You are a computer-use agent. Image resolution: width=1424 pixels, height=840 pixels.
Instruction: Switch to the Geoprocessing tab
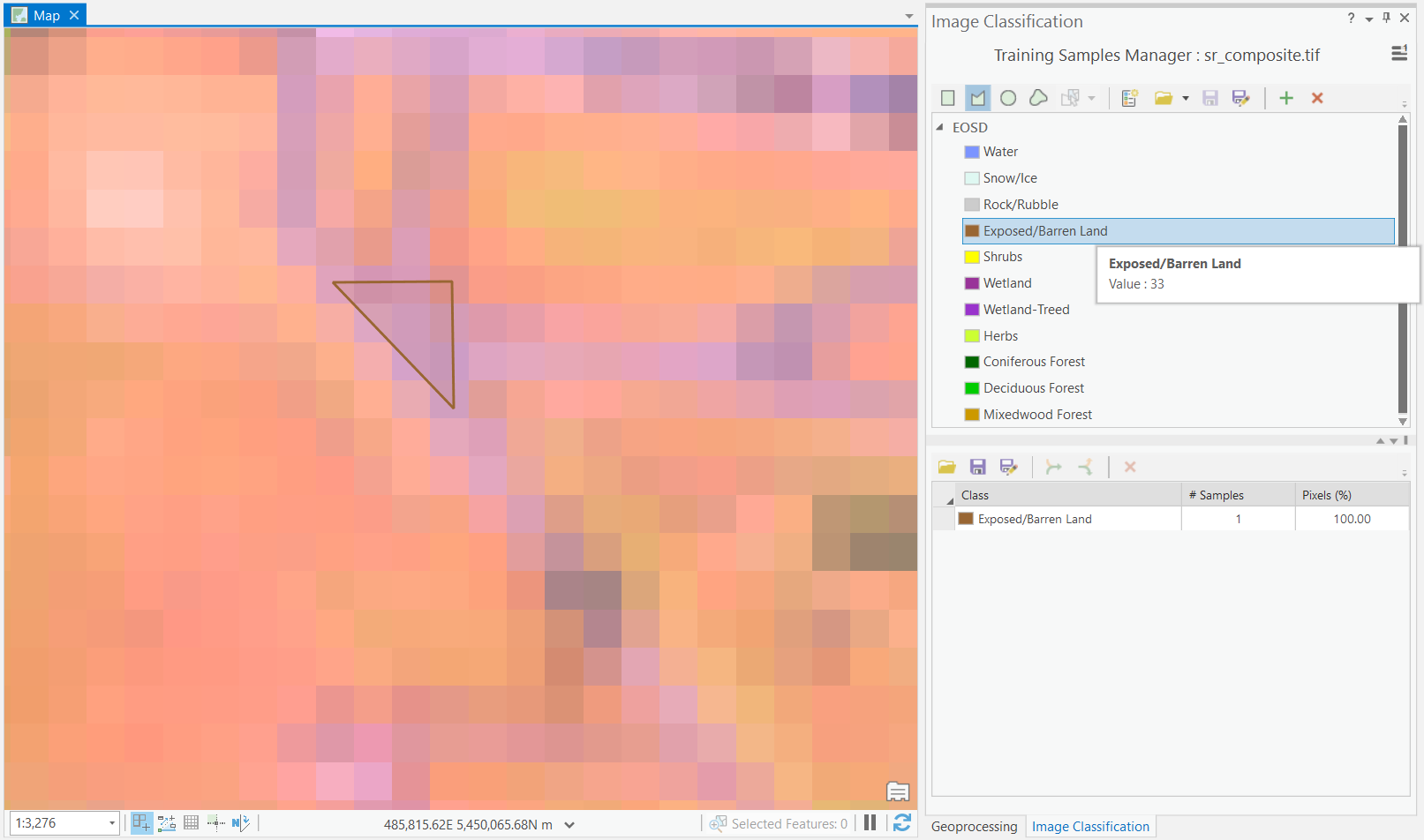point(974,827)
